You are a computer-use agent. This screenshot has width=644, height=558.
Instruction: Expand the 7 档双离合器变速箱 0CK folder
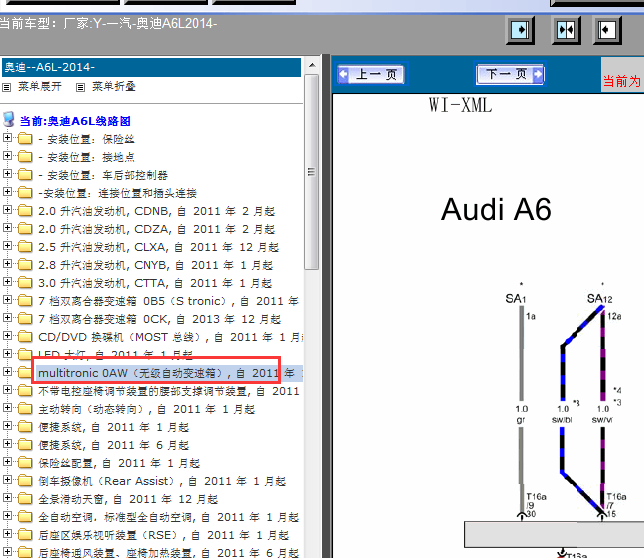tap(7, 318)
